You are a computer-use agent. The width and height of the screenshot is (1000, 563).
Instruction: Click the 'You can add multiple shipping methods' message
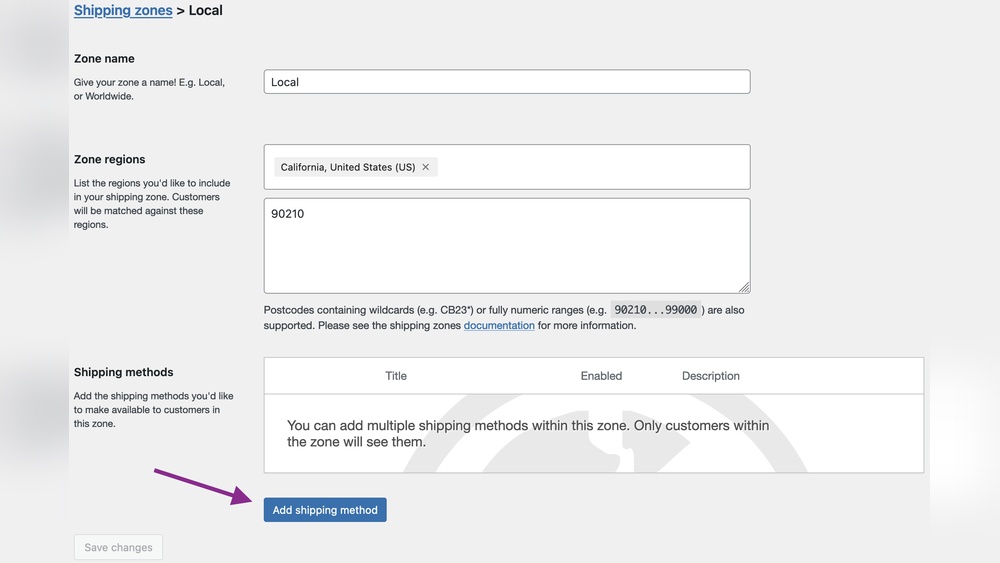click(528, 434)
